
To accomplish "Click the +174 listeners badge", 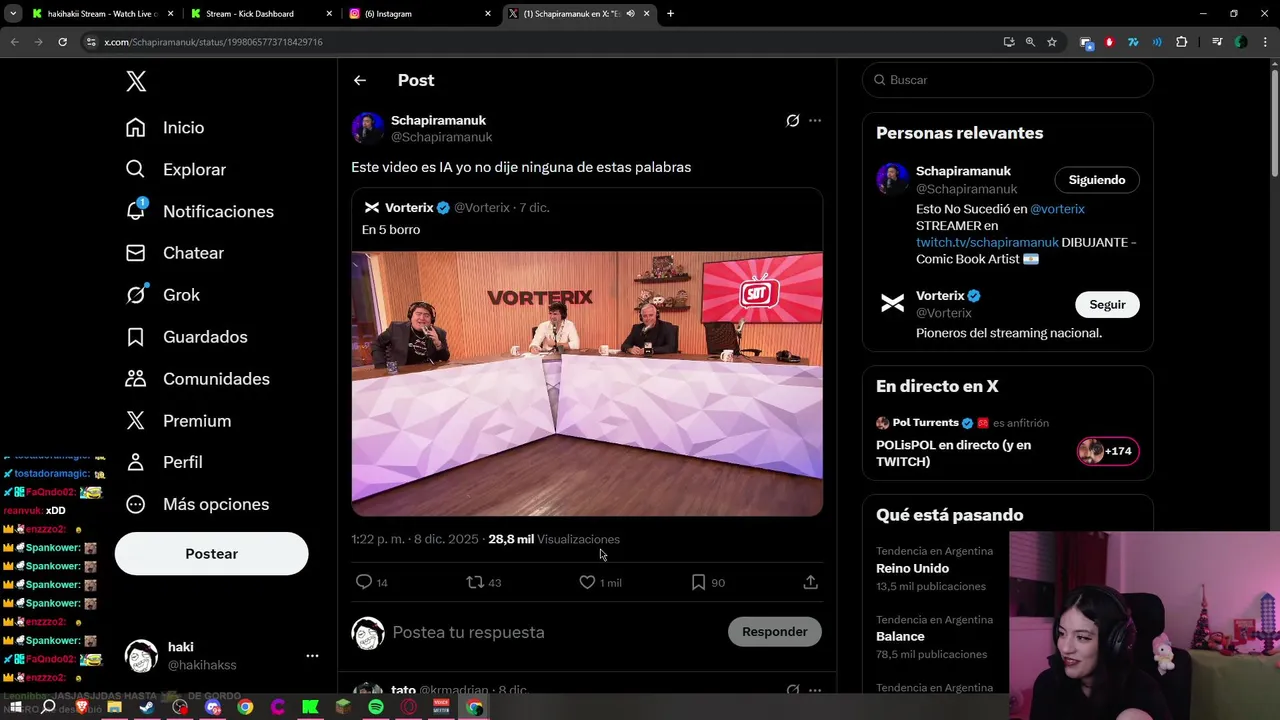I will [x=1107, y=451].
